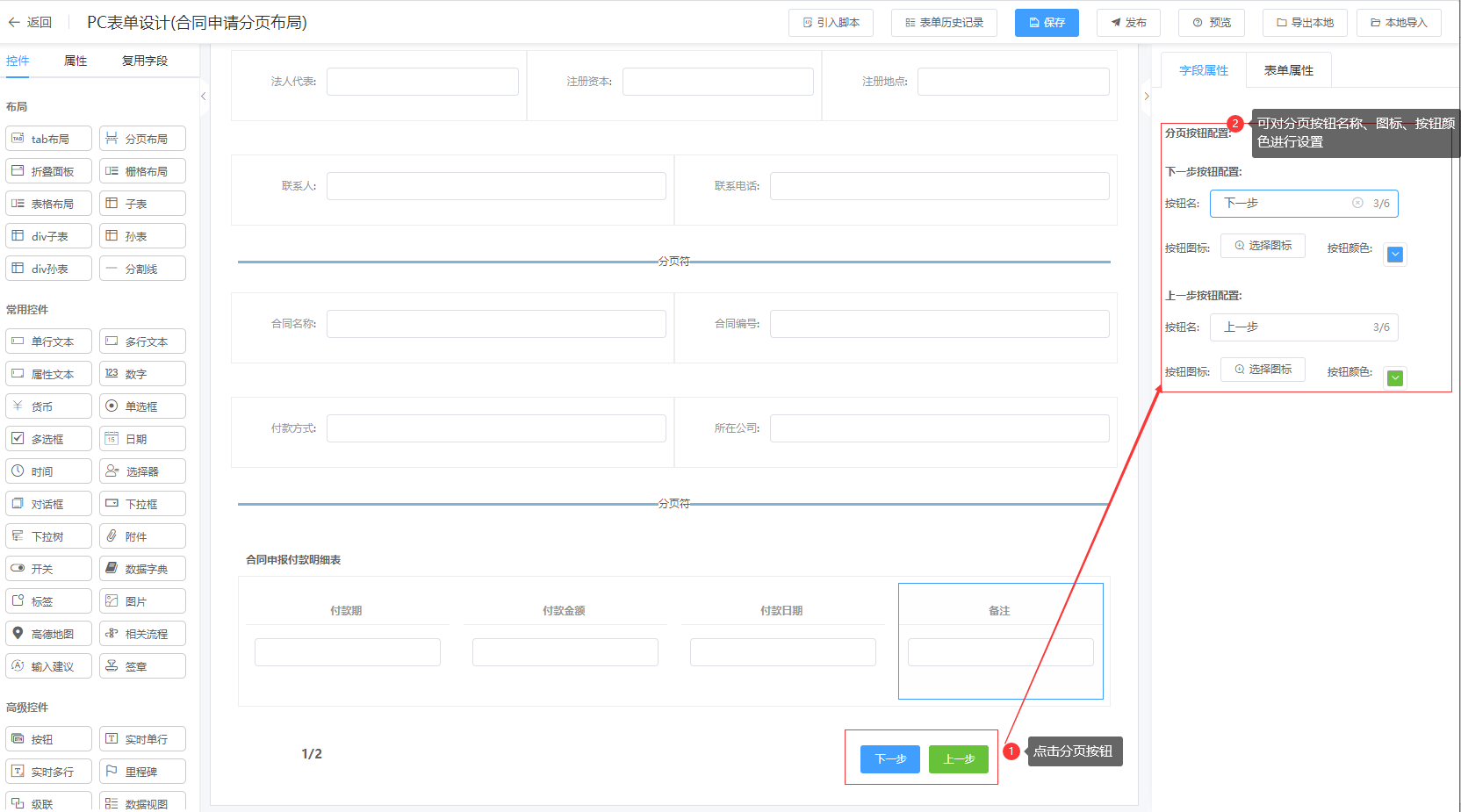Insert the 附件 attachment control
This screenshot has width=1461, height=812.
coord(142,536)
